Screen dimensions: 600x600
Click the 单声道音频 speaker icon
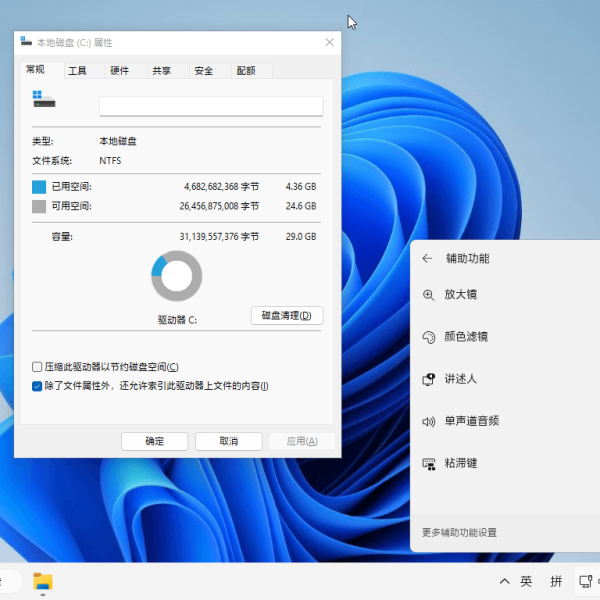pos(429,422)
